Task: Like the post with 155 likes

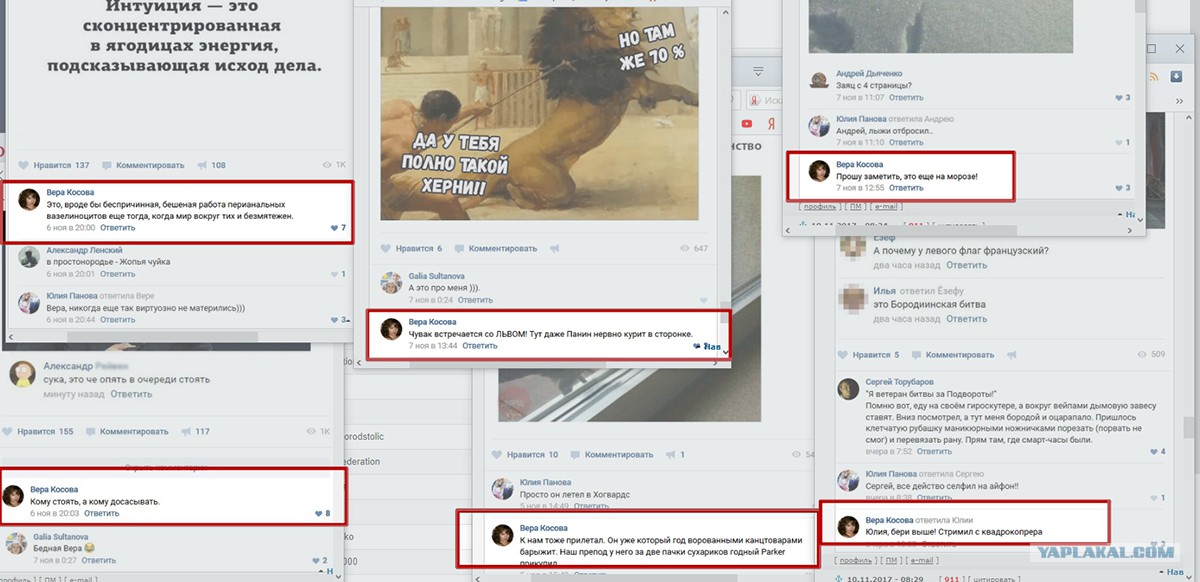Action: [38, 431]
